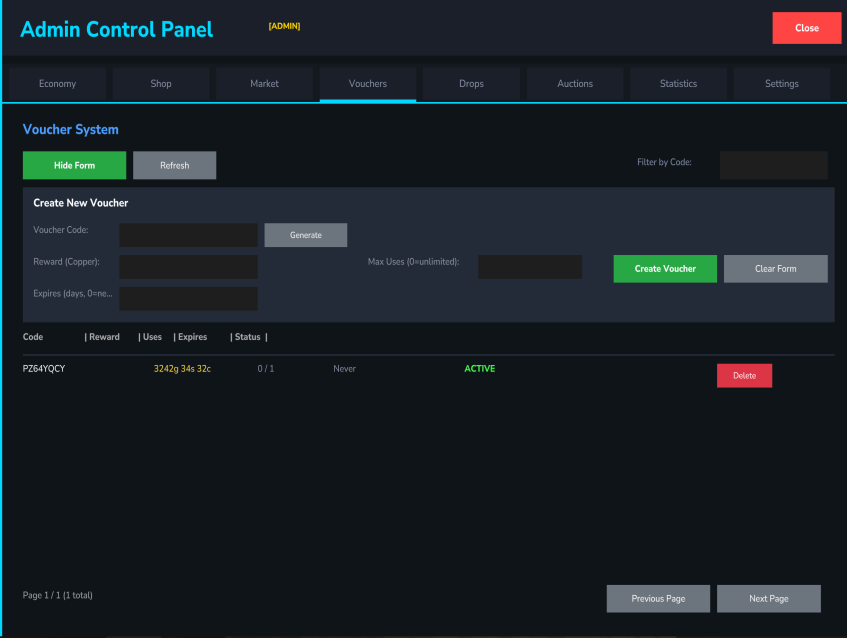The width and height of the screenshot is (847, 638).
Task: Open the Settings tab
Action: tap(782, 84)
